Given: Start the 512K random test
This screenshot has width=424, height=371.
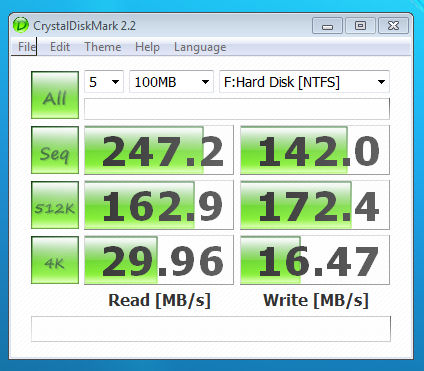Looking at the screenshot, I should 55,205.
